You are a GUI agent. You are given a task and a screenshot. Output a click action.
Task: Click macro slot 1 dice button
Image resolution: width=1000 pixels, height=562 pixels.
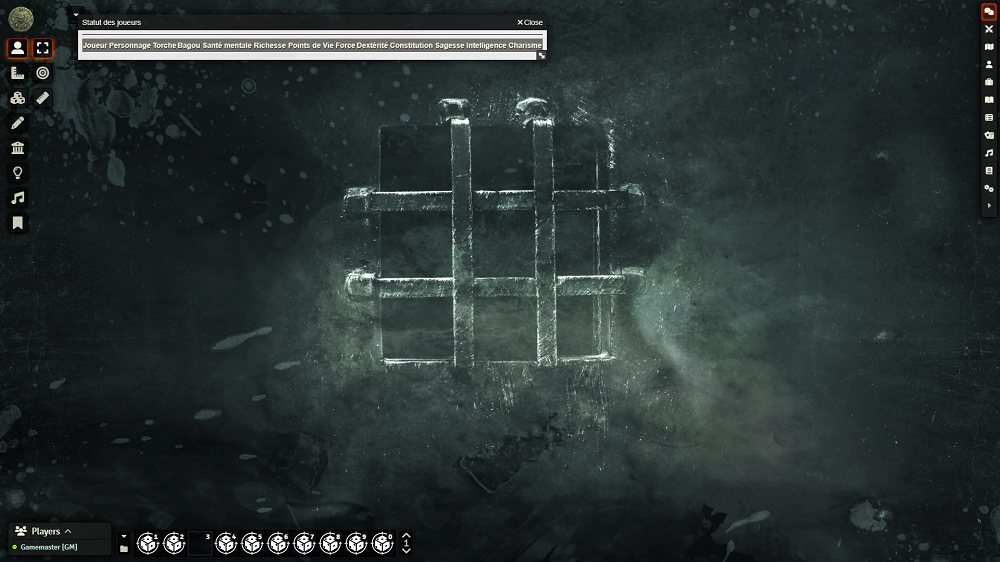(148, 544)
